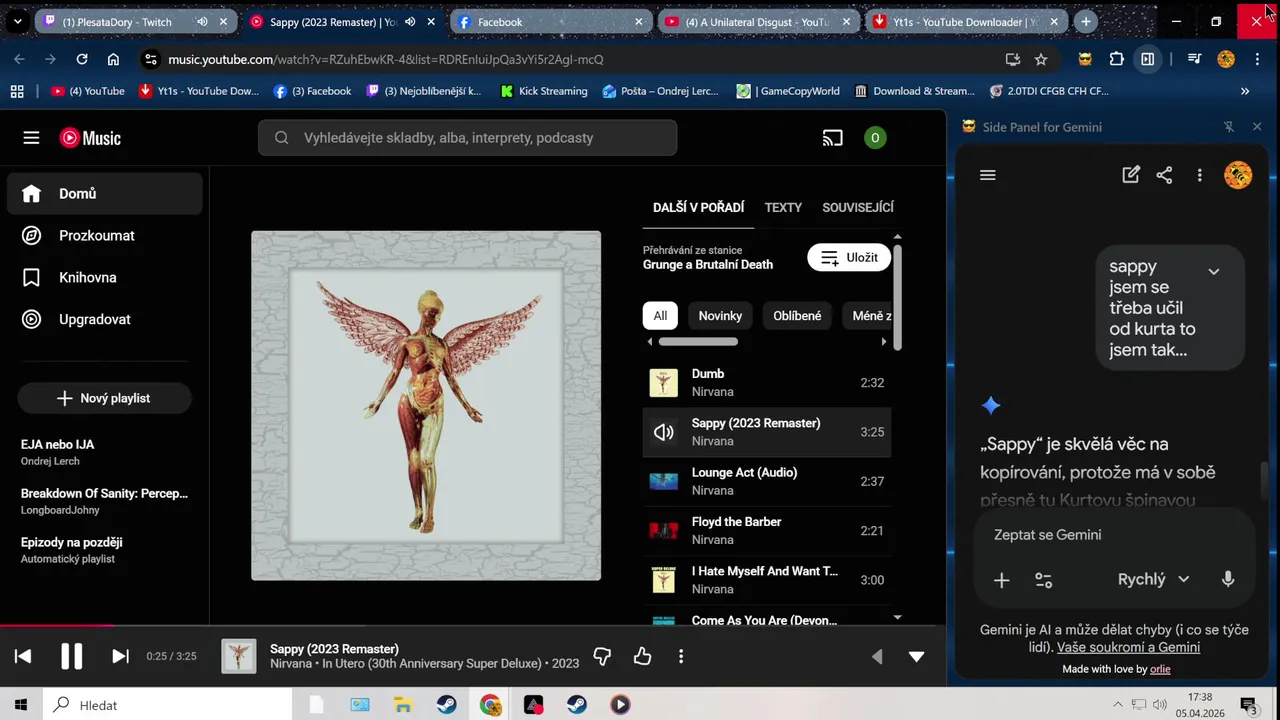
Task: Open the EJA nebo IJA playlist
Action: pyautogui.click(x=104, y=452)
